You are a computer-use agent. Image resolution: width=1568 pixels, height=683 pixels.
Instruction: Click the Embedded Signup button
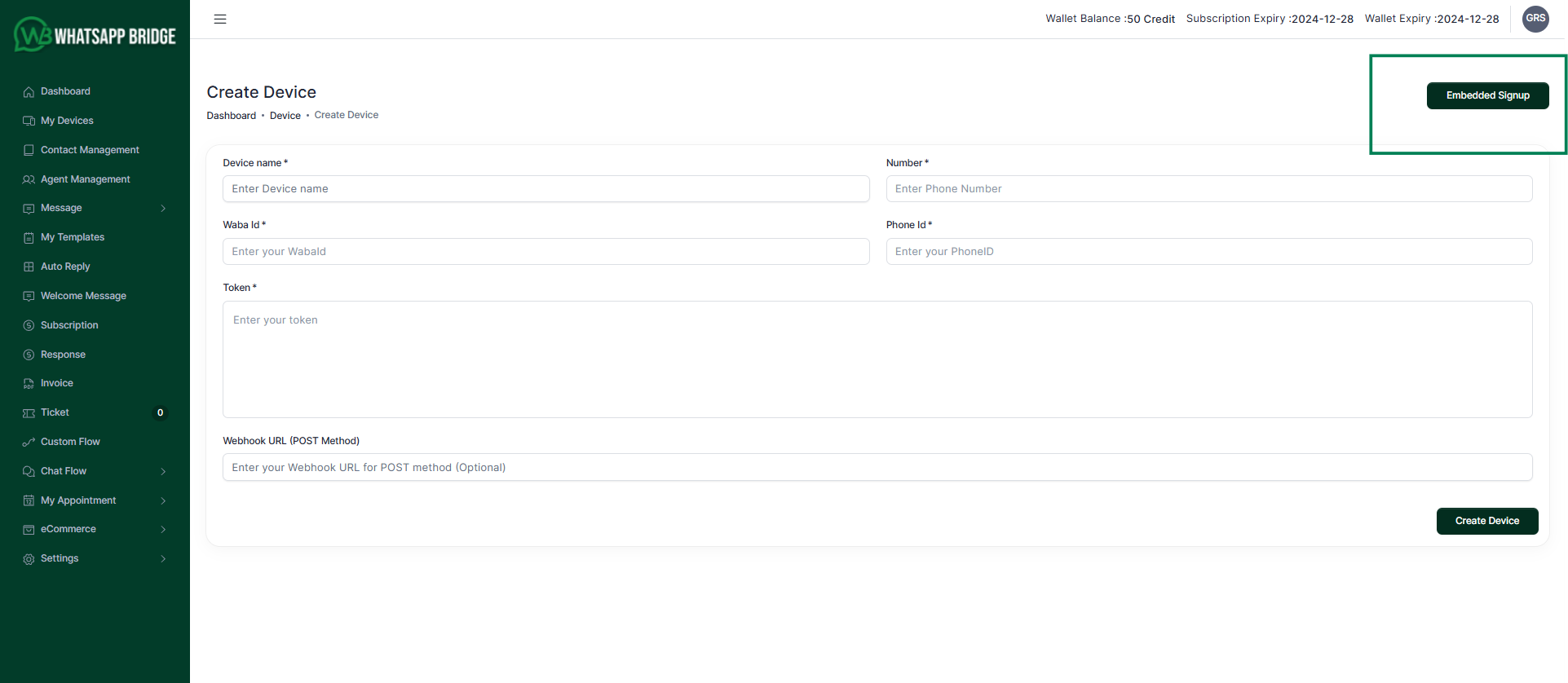coord(1487,95)
